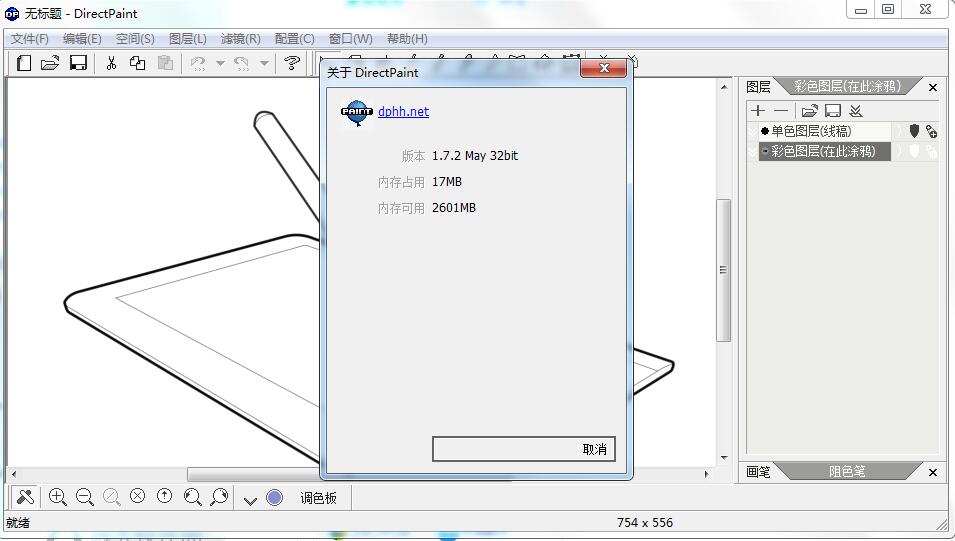Click the circled X view icon
Screen dimensions: 955x541
coord(138,496)
